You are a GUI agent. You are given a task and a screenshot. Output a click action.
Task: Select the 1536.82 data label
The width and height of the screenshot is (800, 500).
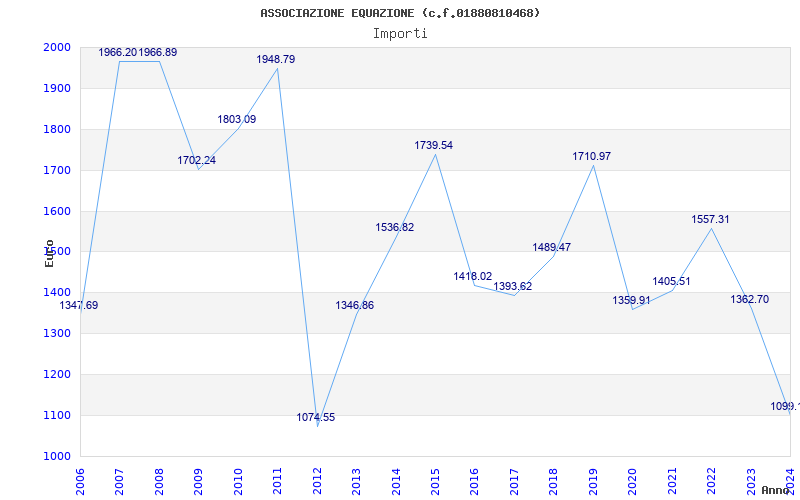[395, 228]
